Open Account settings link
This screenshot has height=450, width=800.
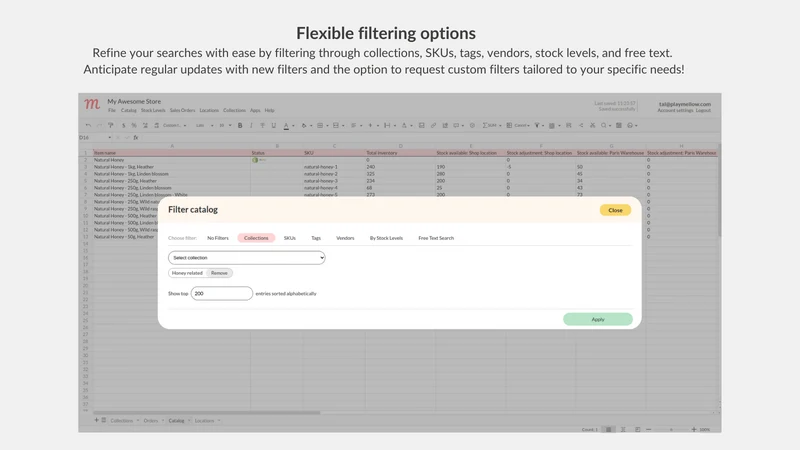coord(675,110)
